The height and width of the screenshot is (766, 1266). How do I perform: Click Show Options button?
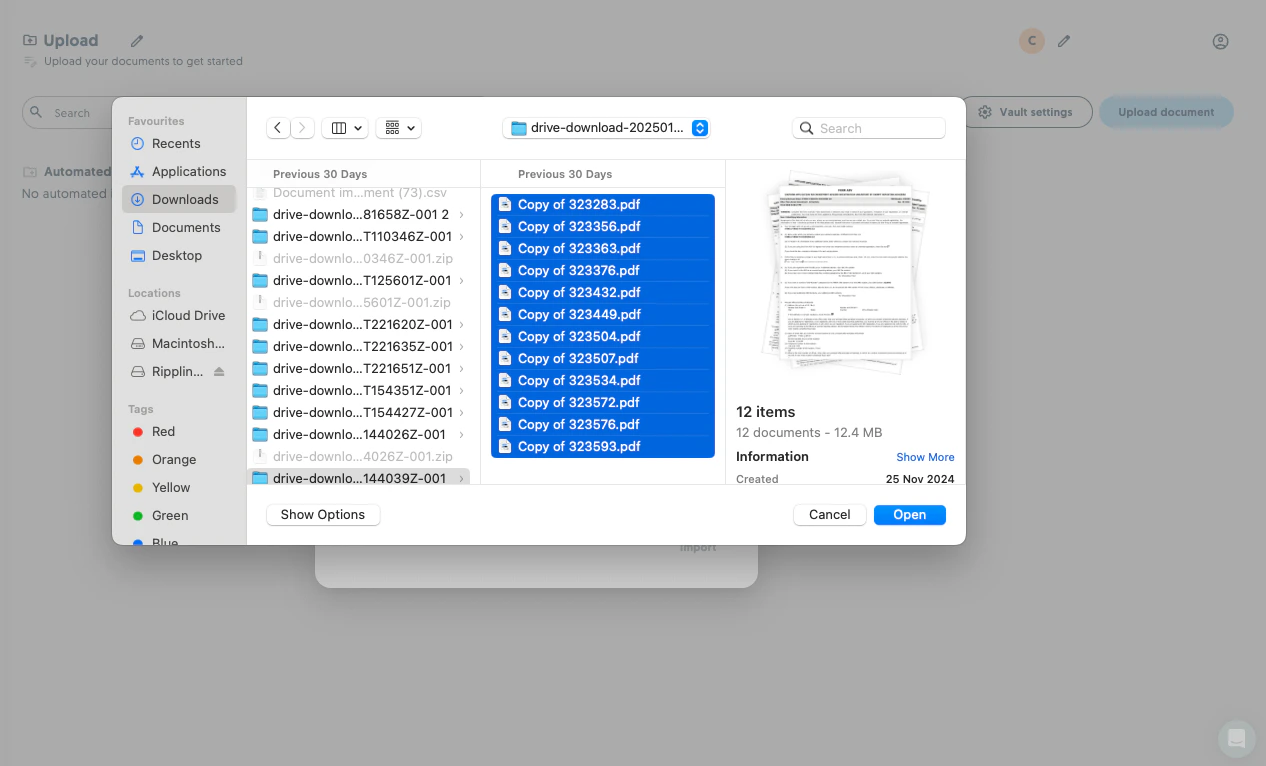click(x=323, y=514)
